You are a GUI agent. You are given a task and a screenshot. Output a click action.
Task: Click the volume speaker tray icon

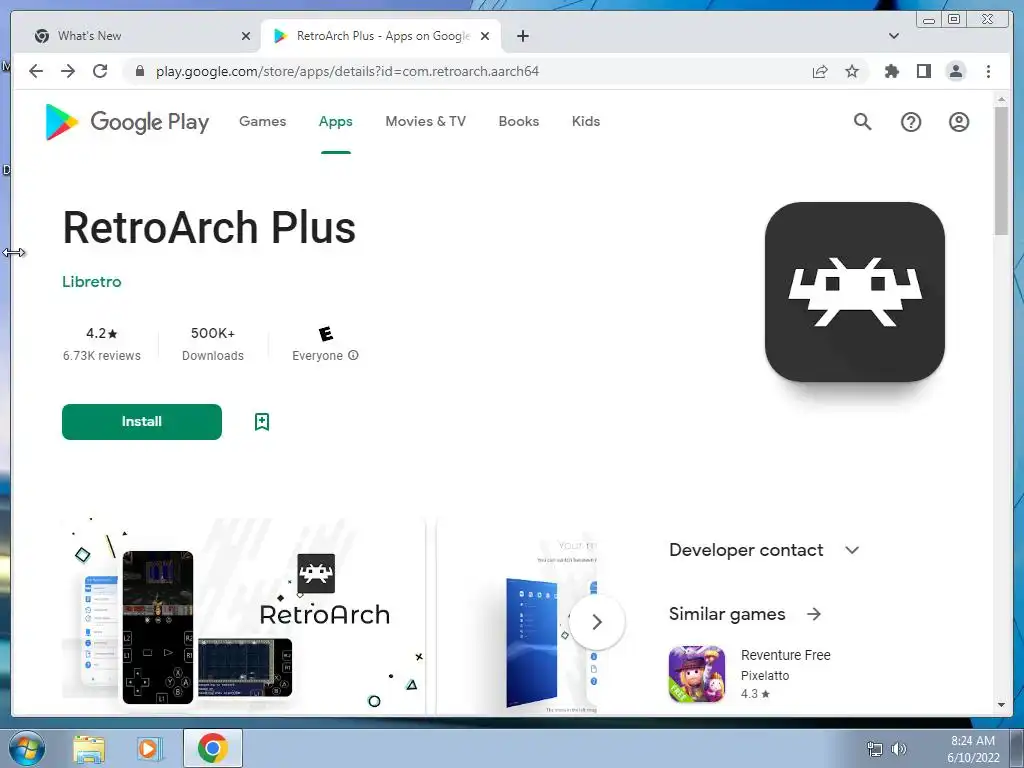(x=899, y=749)
